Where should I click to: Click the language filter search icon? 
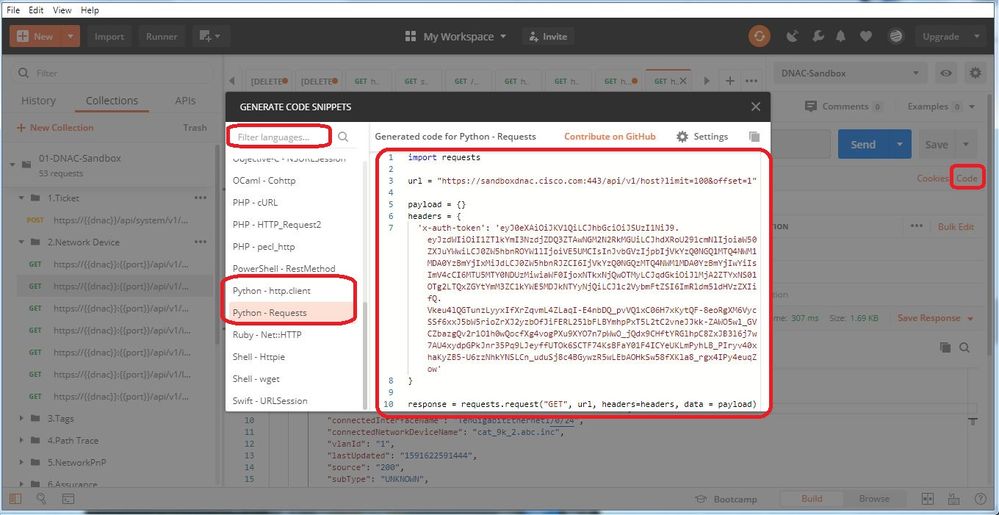coord(343,136)
